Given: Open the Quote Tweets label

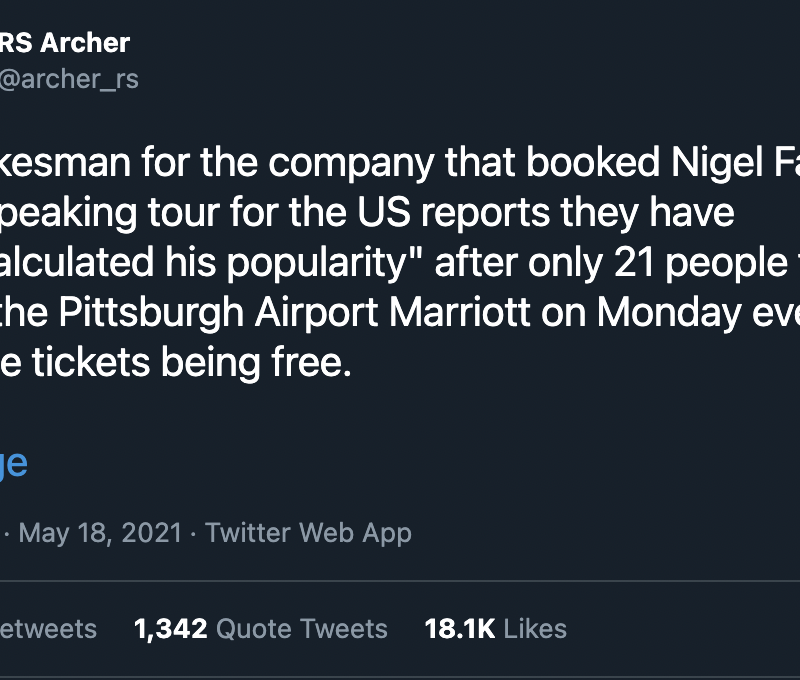Looking at the screenshot, I should pyautogui.click(x=301, y=628).
